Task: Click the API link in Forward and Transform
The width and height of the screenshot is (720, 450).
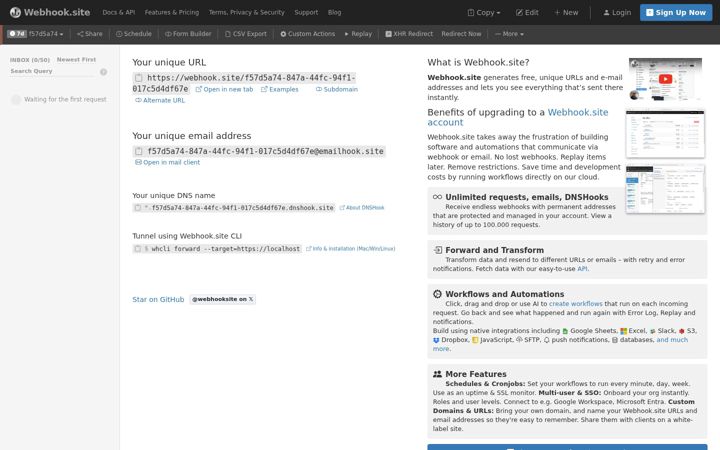Action: pos(582,269)
